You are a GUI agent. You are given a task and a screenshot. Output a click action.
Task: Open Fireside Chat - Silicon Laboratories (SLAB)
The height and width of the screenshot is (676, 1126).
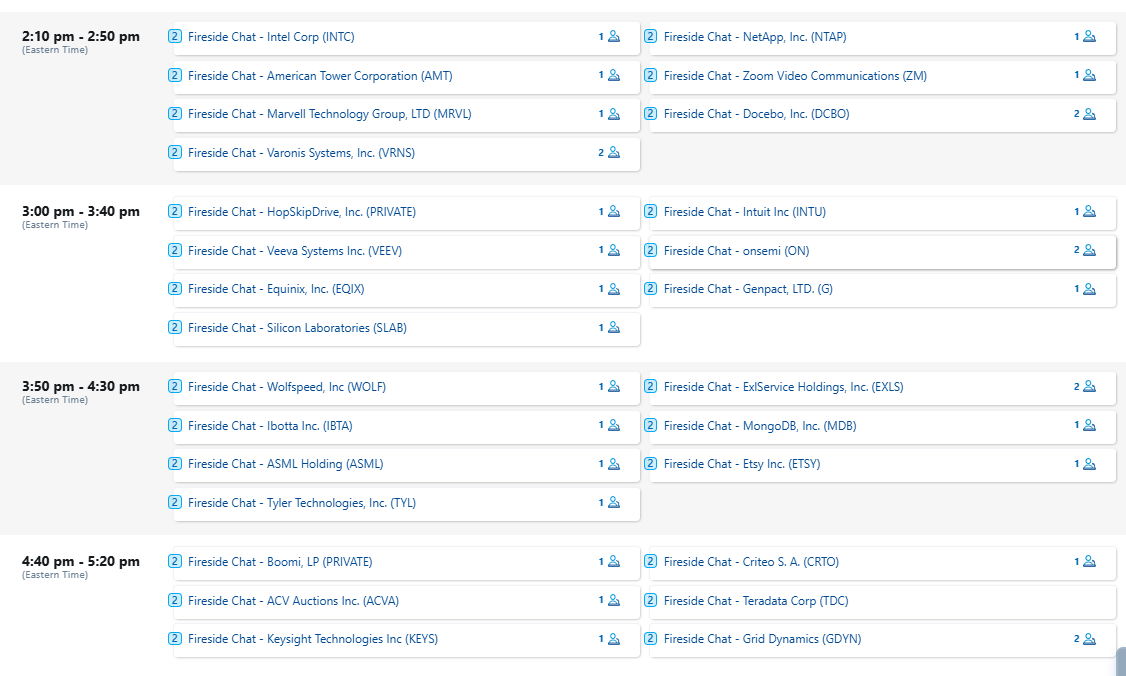pyautogui.click(x=297, y=328)
